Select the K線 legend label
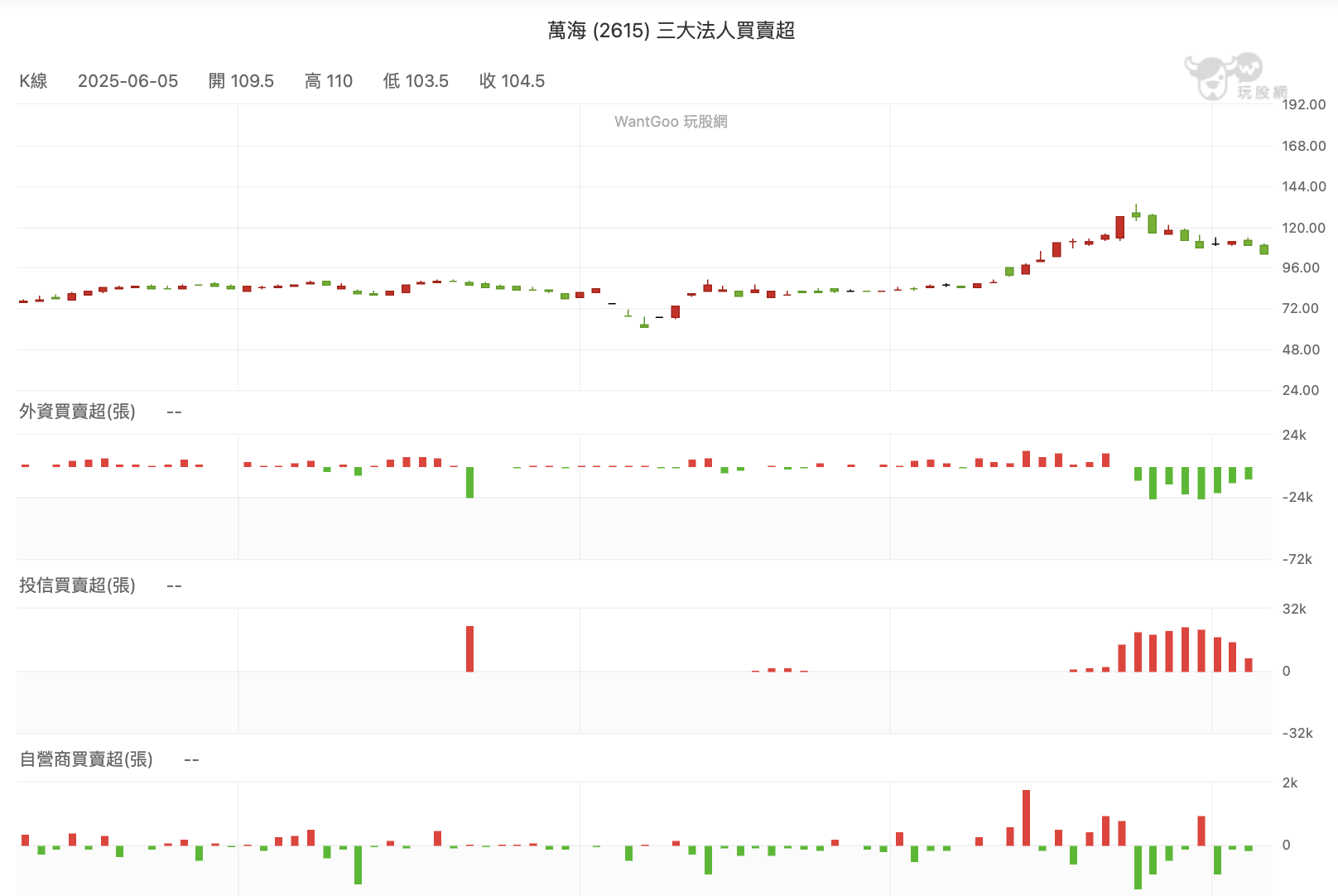1338x896 pixels. (33, 81)
